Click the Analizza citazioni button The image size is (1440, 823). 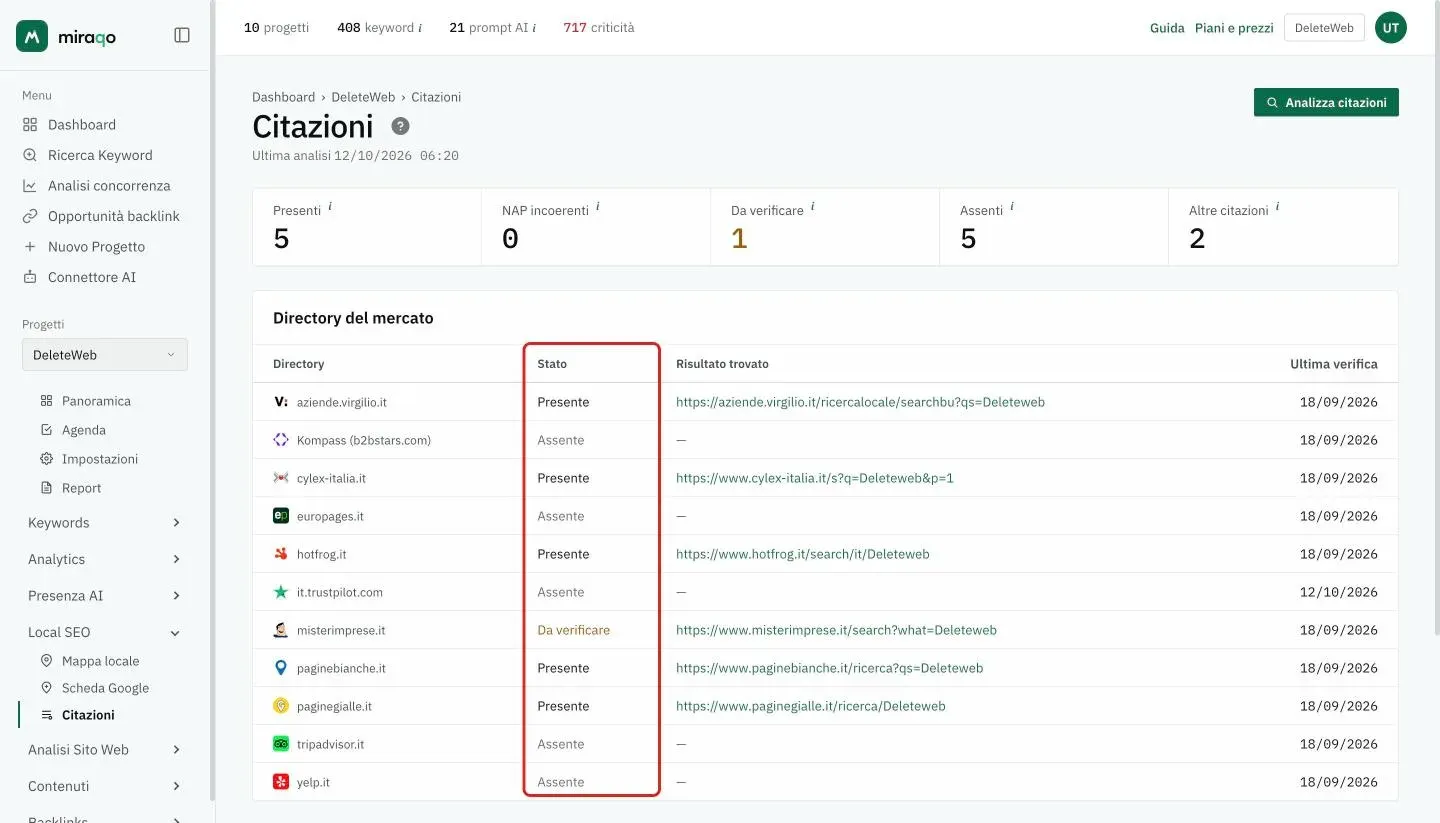1326,102
